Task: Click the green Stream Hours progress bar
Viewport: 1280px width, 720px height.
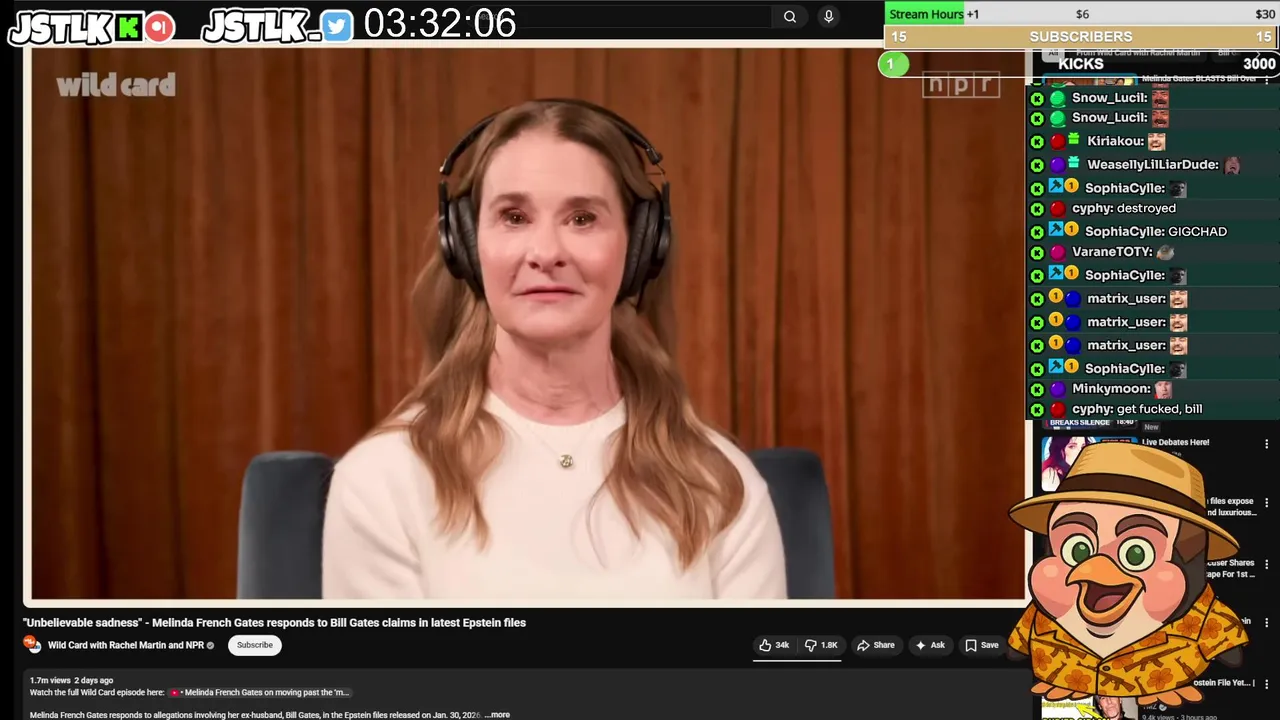Action: [925, 14]
